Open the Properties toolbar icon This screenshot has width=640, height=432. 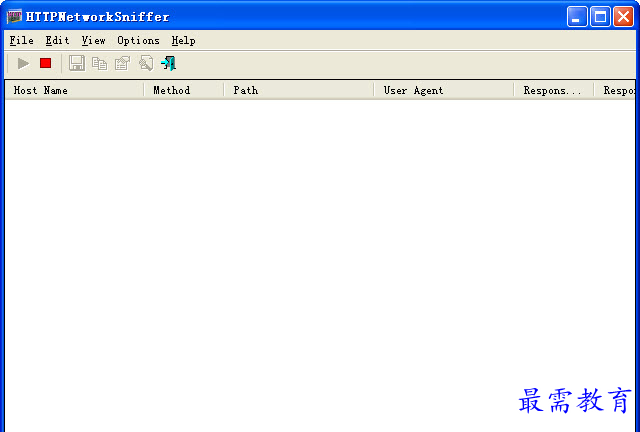[122, 63]
